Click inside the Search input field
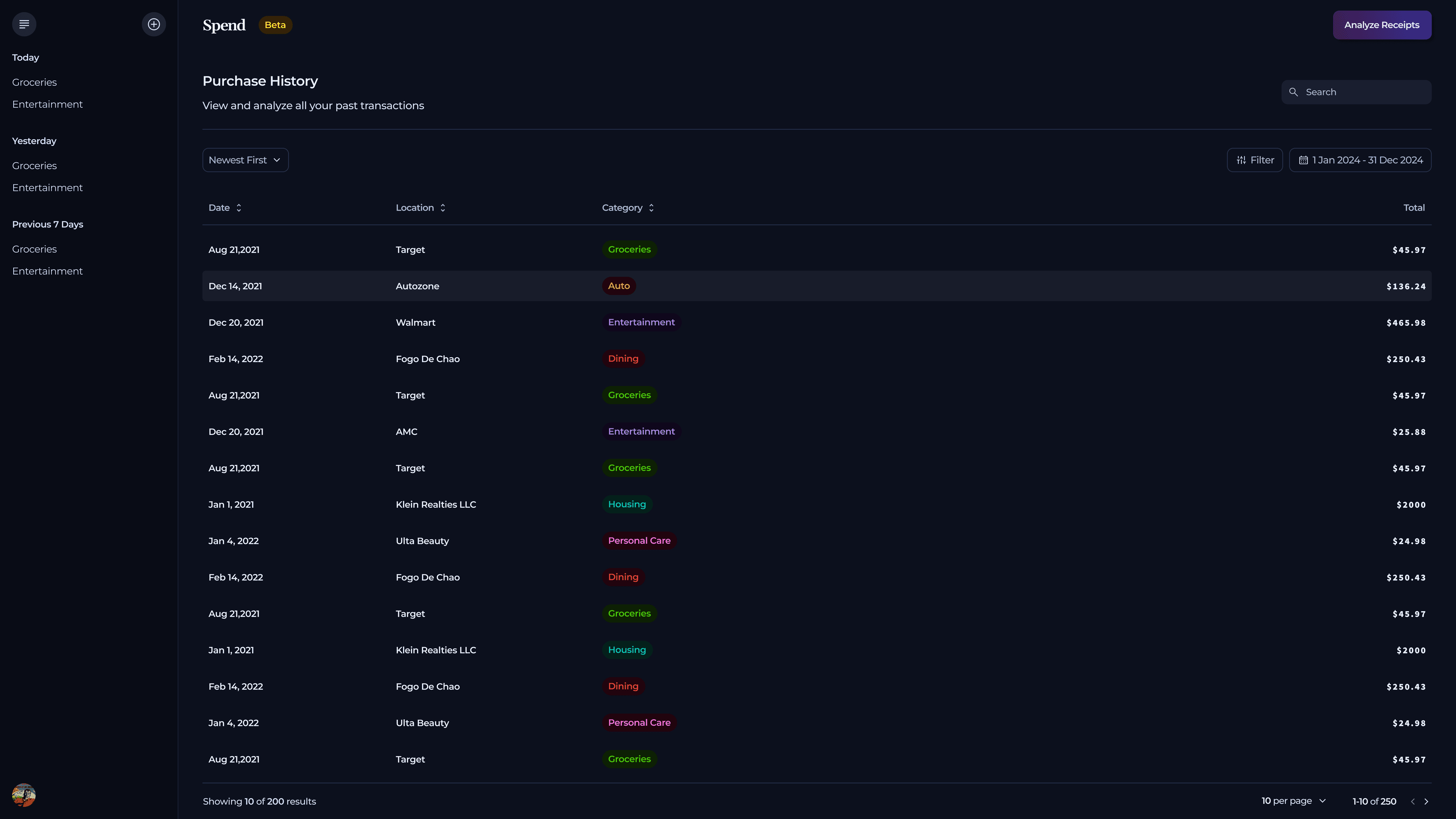1456x819 pixels. tap(1357, 91)
